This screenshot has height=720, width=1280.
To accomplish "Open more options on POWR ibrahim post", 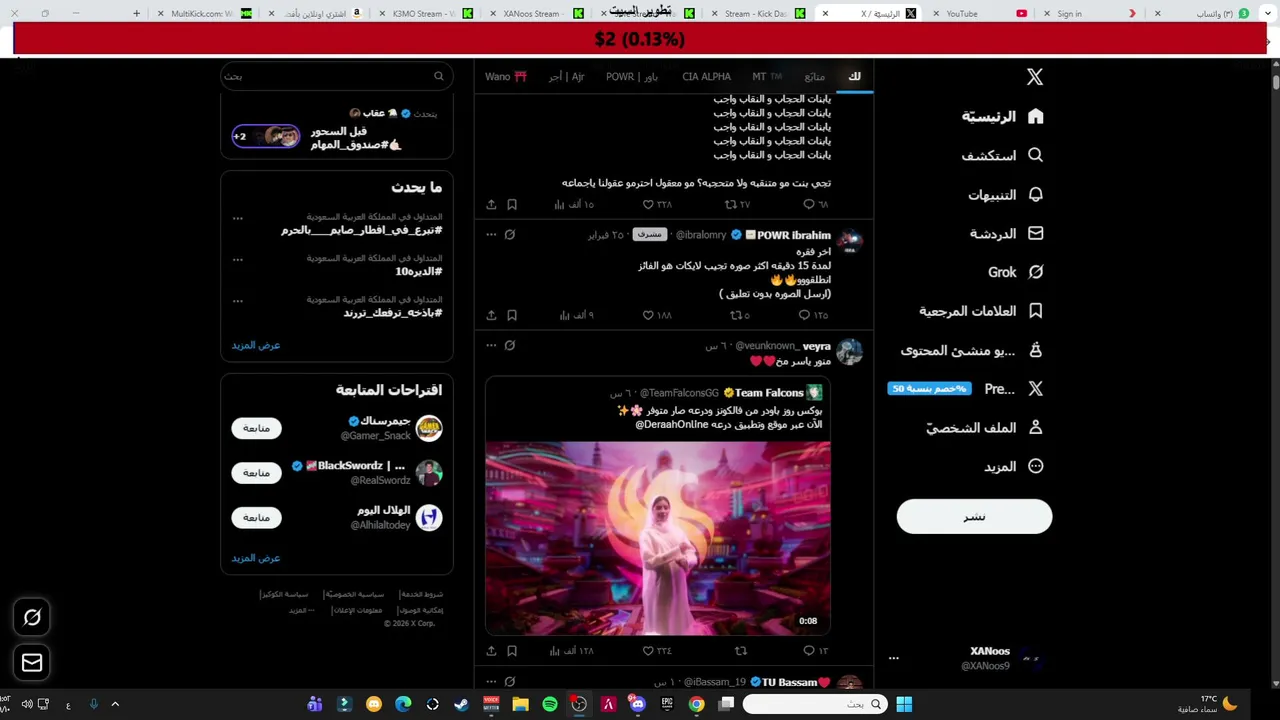I will click(491, 235).
